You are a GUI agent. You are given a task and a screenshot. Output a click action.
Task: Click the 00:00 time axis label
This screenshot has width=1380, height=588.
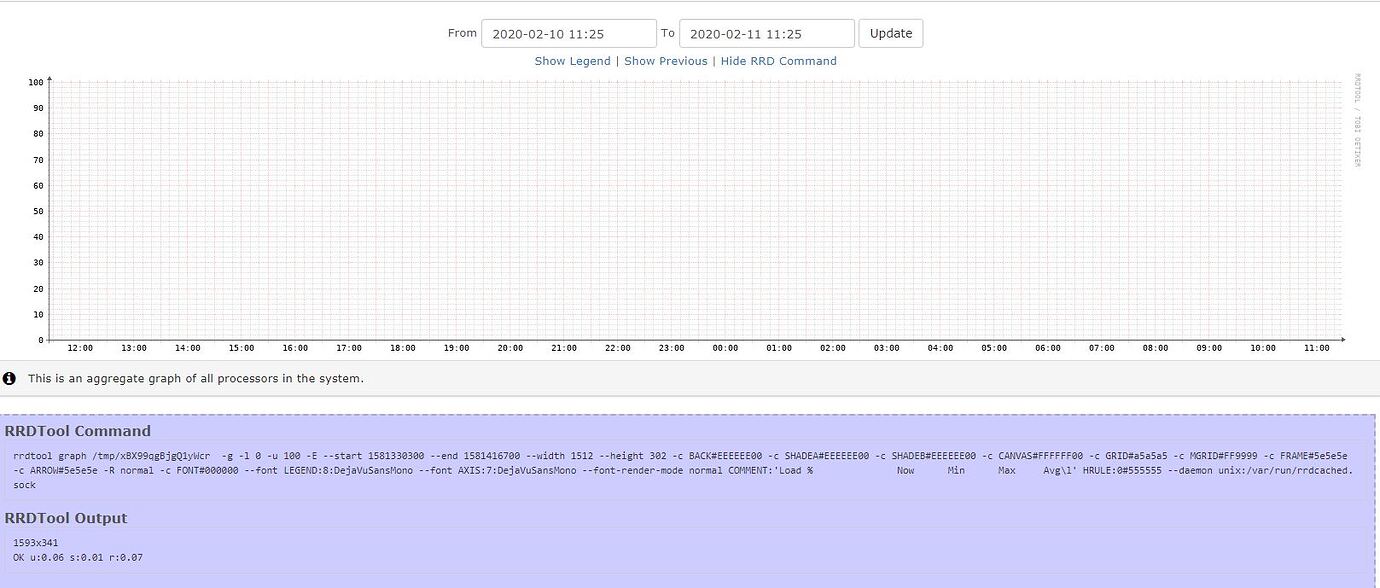pos(725,348)
